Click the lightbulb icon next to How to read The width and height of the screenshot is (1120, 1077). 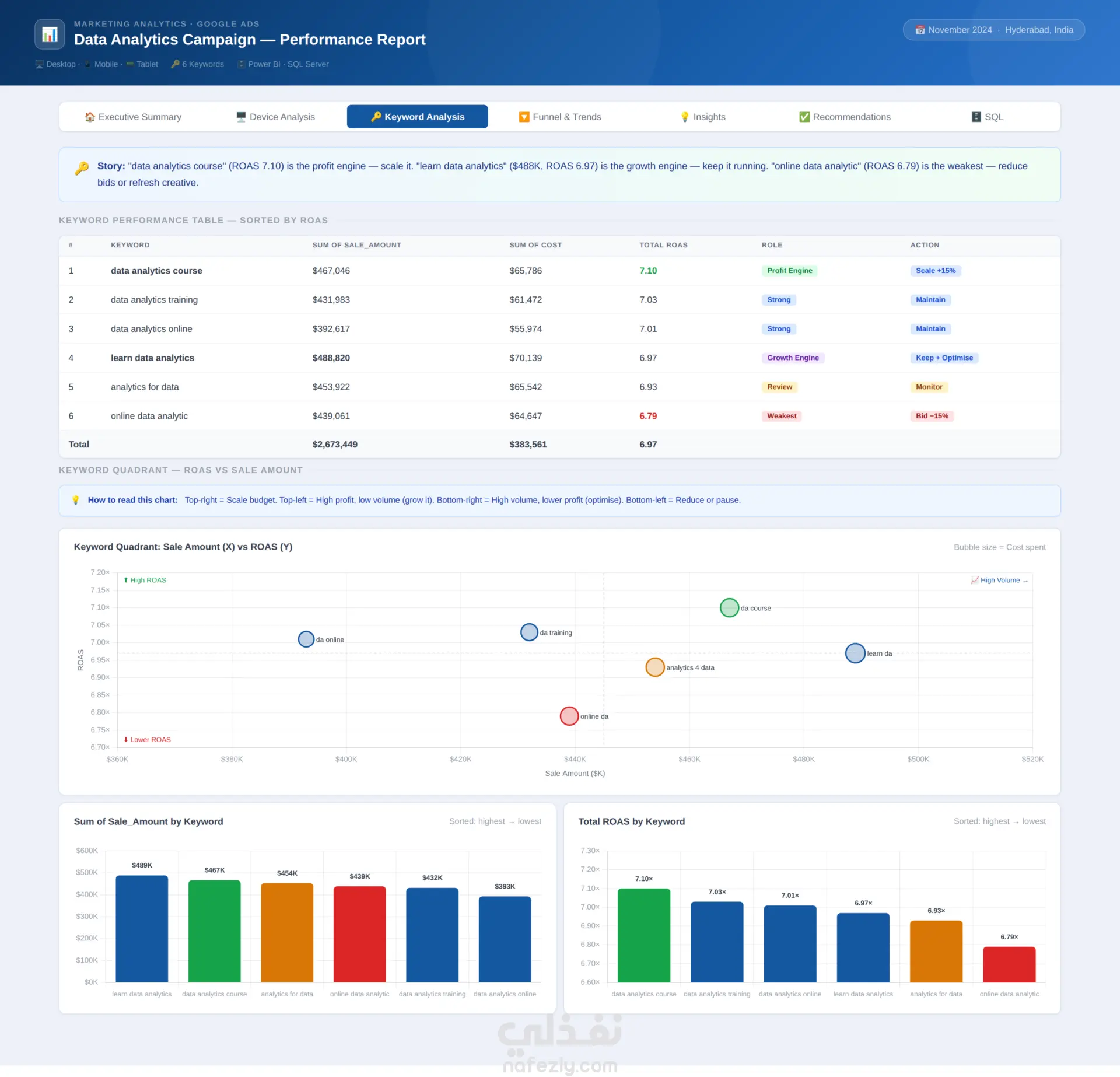[x=75, y=500]
